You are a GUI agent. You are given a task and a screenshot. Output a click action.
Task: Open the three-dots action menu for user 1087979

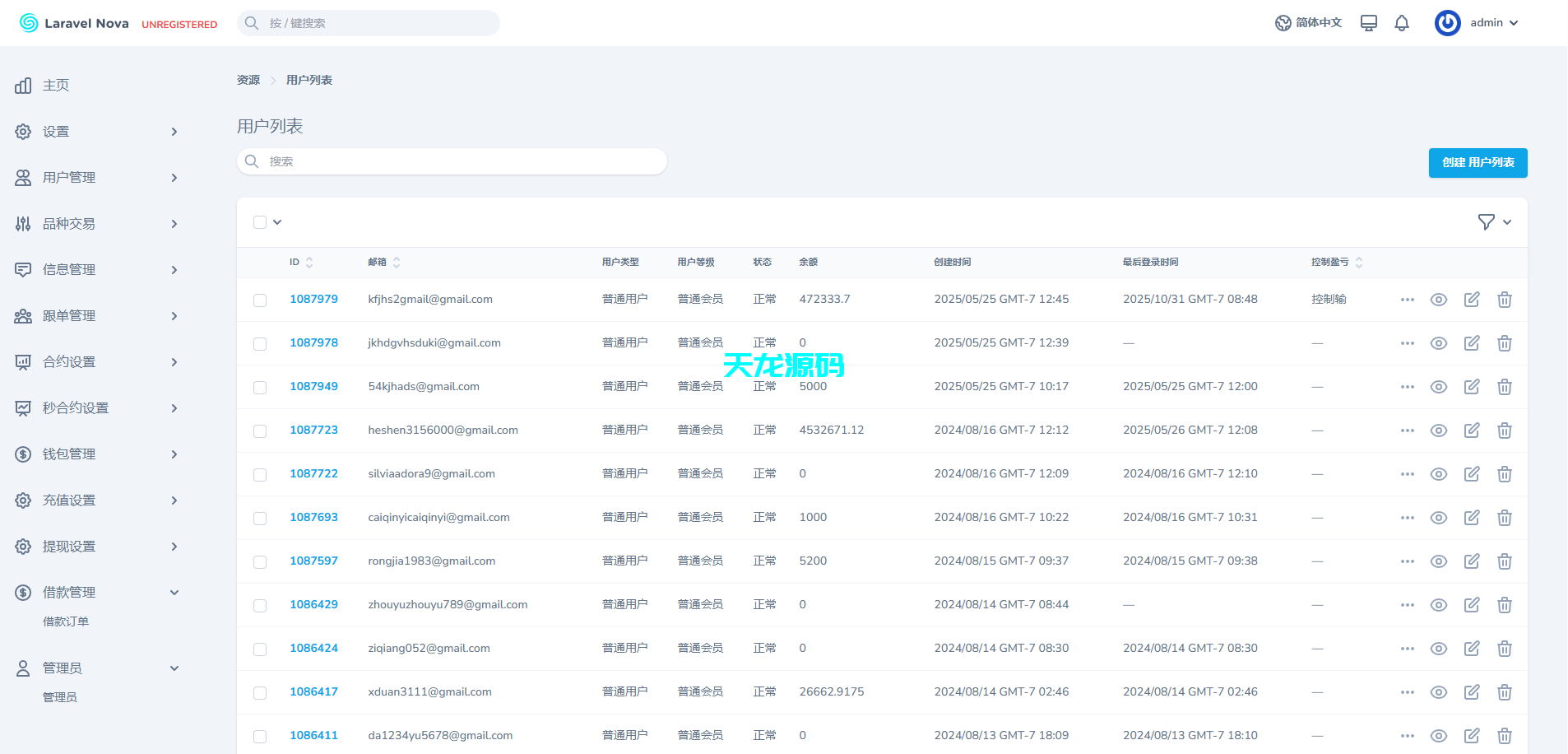tap(1406, 300)
